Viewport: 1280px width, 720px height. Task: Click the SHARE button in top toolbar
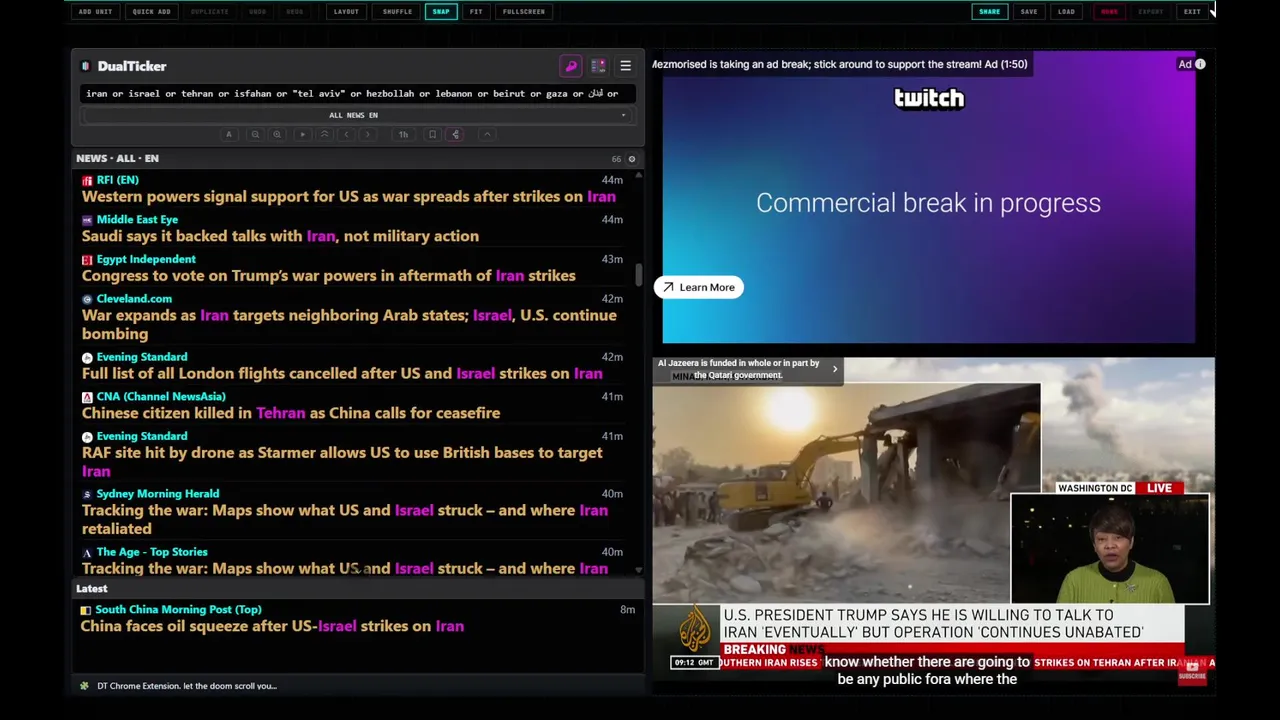989,12
